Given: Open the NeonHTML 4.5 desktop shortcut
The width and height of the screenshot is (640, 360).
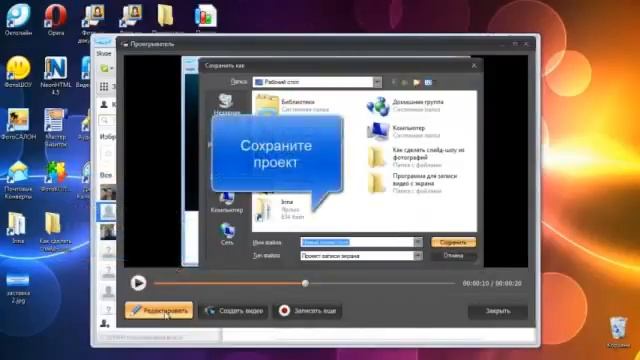Looking at the screenshot, I should click(x=56, y=76).
